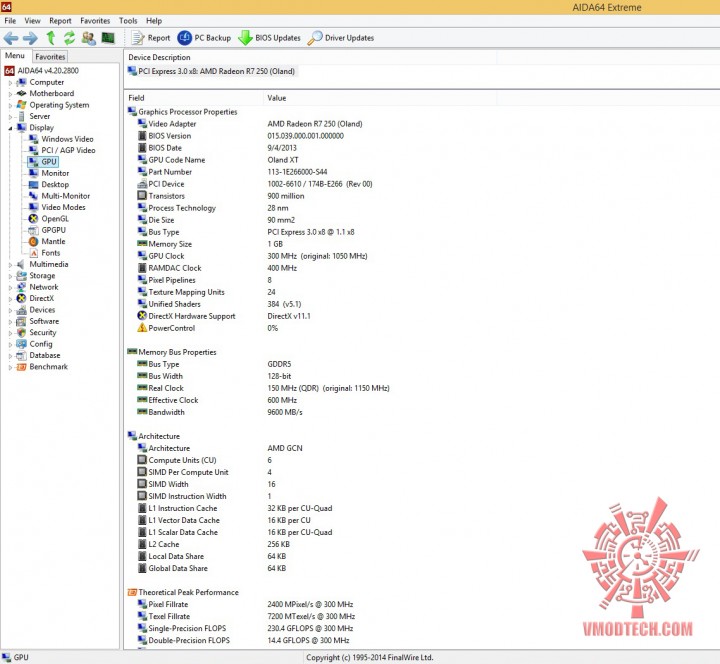This screenshot has width=720, height=664.
Task: Open the Report menu
Action: point(60,21)
